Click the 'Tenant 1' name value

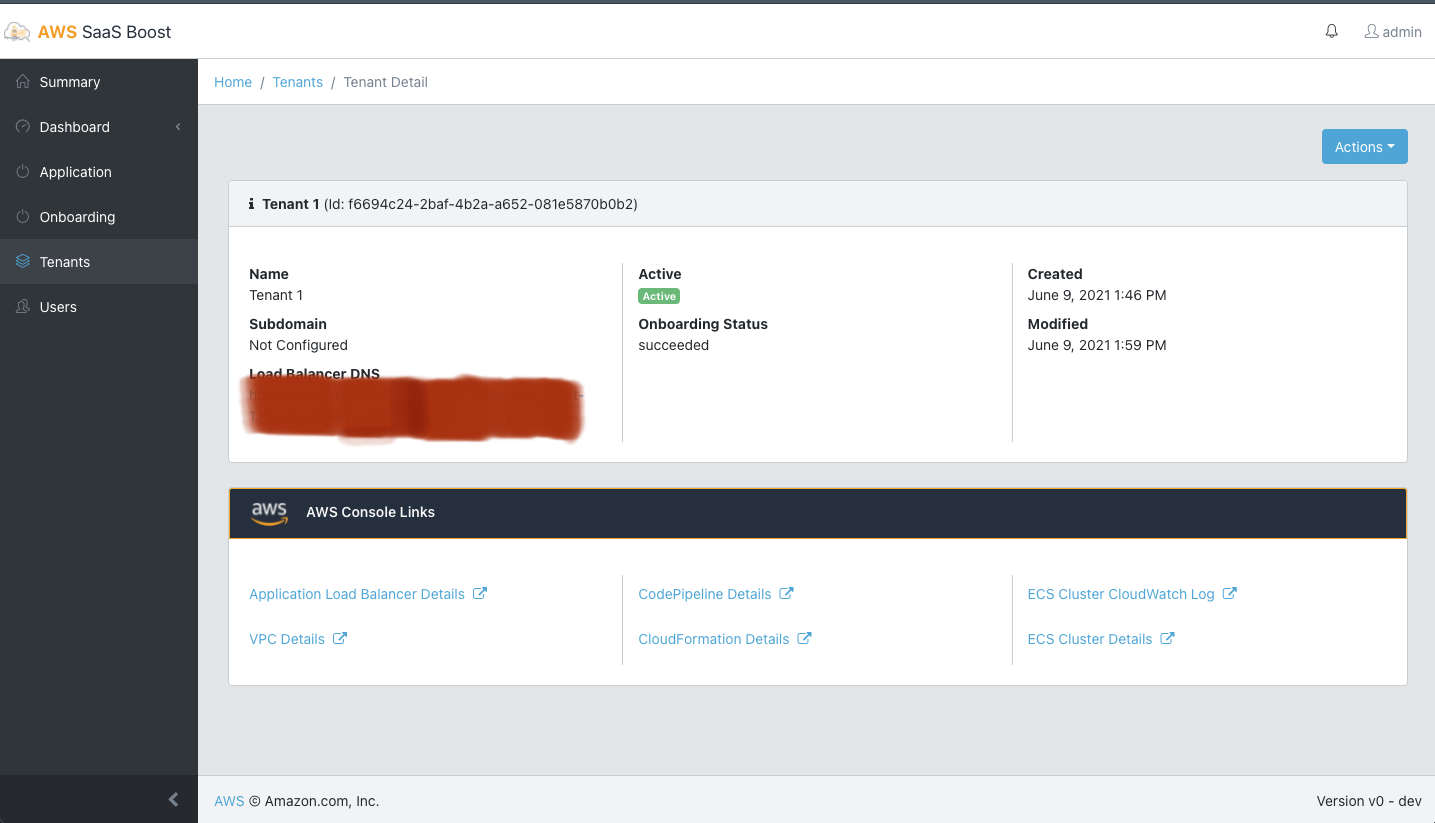pyautogui.click(x=276, y=295)
